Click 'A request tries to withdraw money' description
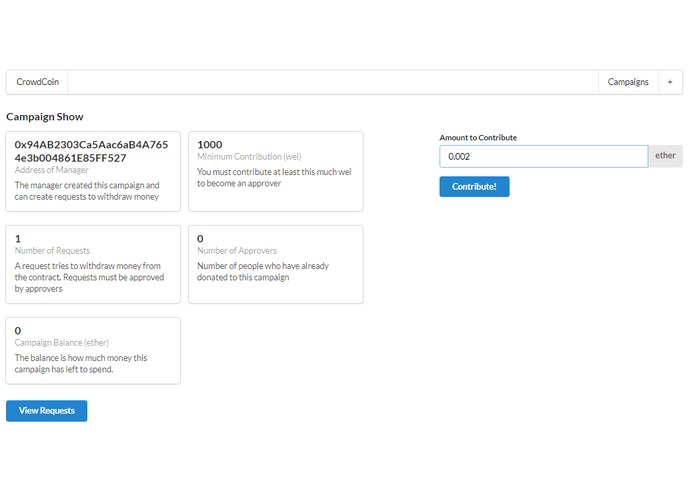 90,277
